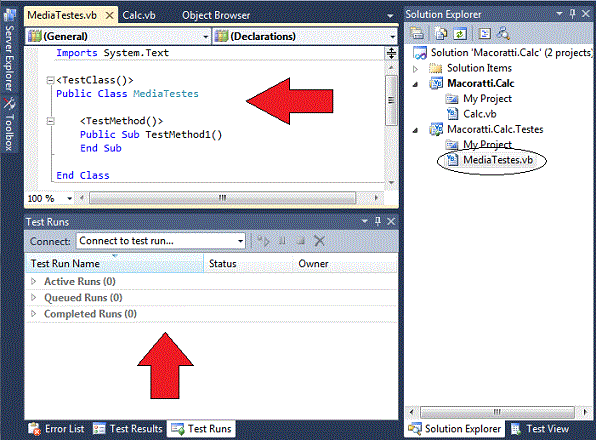Screen dimensions: 596x440
Task: Expand the Solution Items folder
Action: [415, 69]
